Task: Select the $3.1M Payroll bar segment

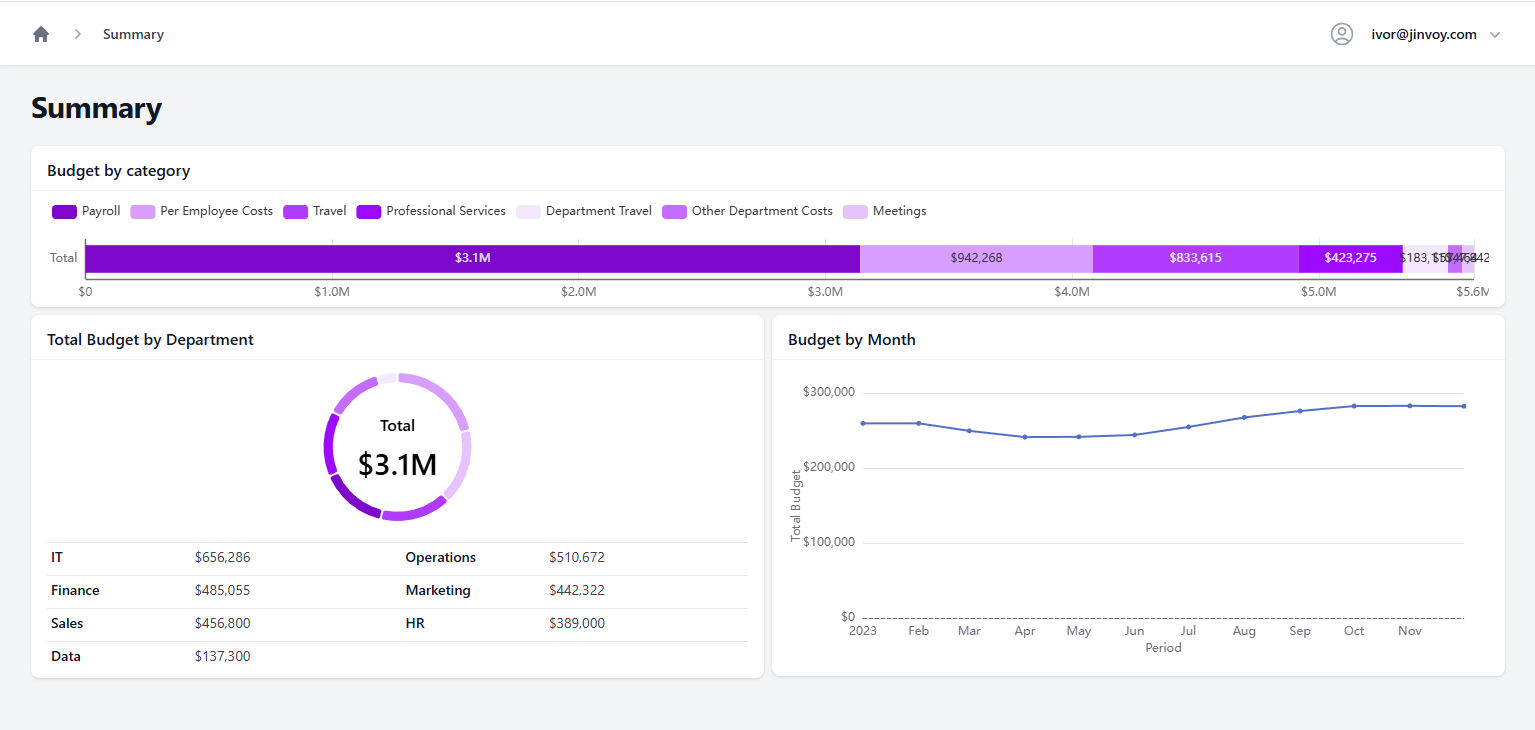Action: point(472,258)
